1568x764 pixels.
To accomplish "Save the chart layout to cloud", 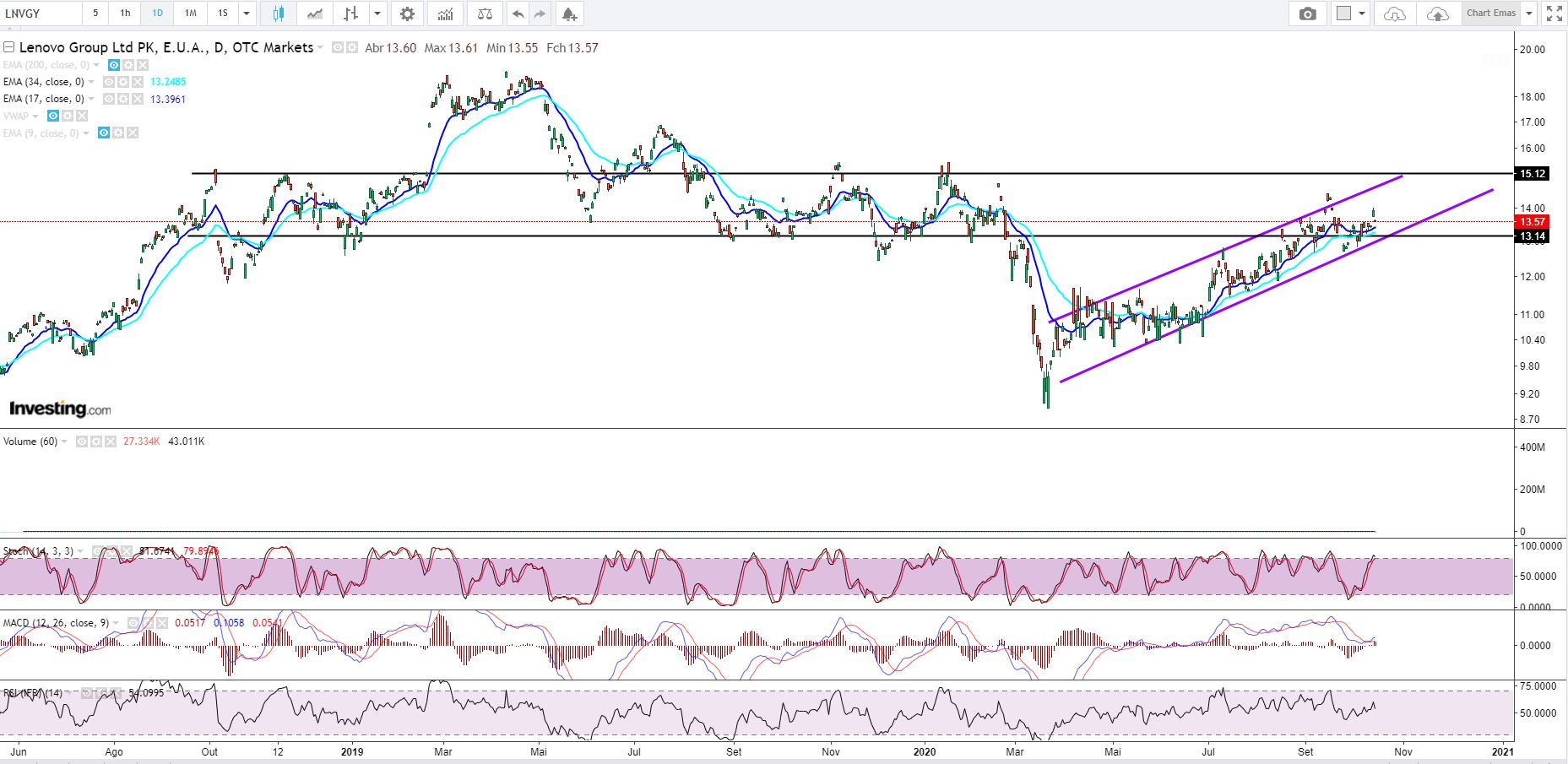I will coord(1437,14).
